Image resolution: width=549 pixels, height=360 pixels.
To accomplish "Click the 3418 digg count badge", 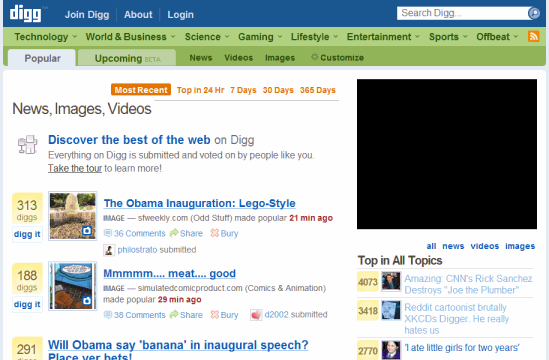I will tap(368, 311).
